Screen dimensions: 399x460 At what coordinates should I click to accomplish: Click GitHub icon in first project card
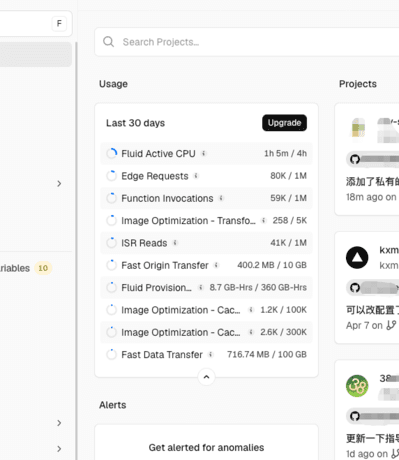pyautogui.click(x=355, y=159)
